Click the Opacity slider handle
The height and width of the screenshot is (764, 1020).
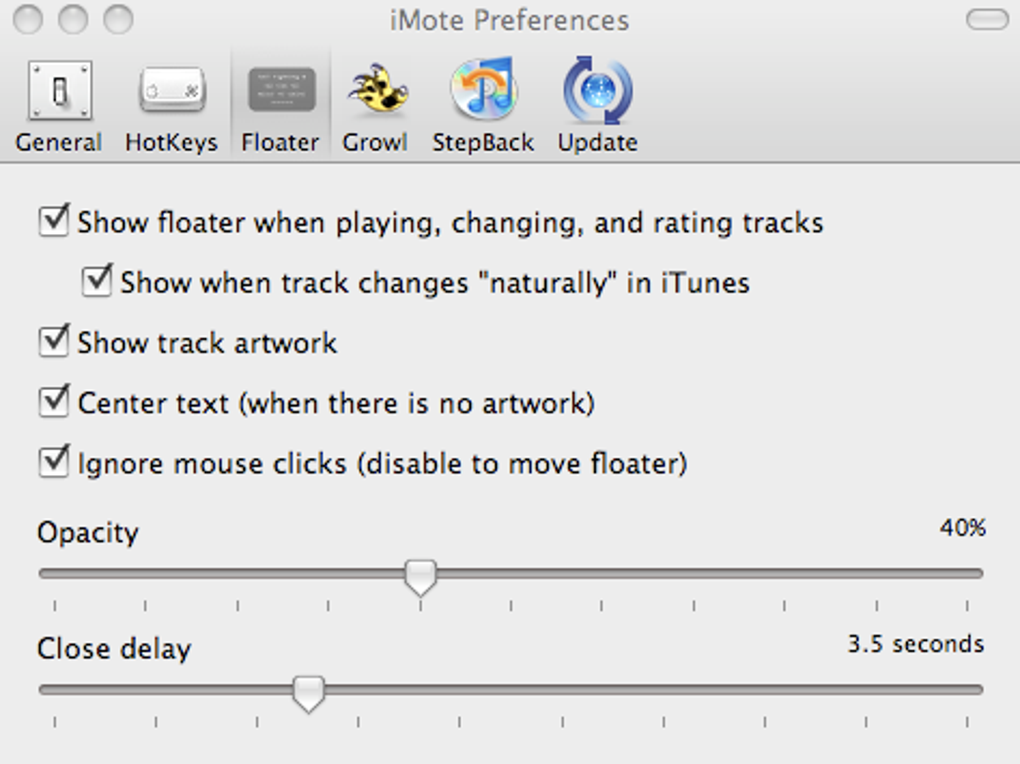point(420,574)
